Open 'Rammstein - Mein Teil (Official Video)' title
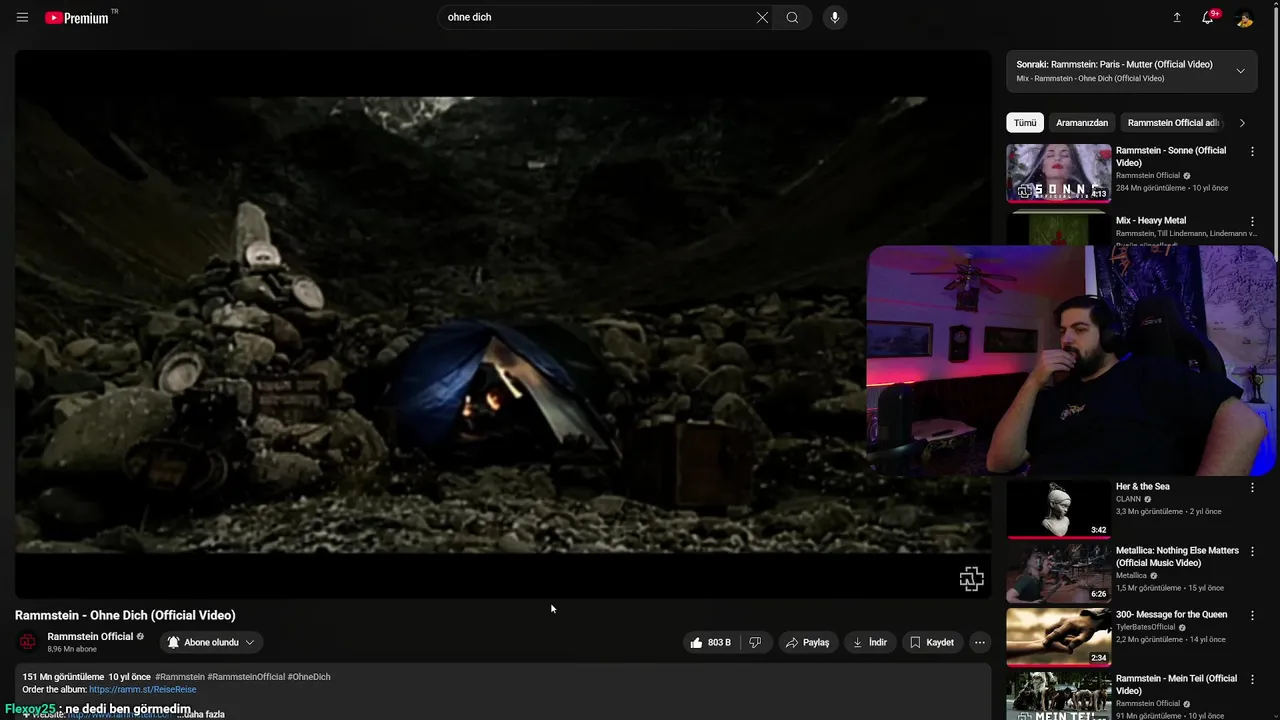This screenshot has height=720, width=1280. pyautogui.click(x=1176, y=684)
